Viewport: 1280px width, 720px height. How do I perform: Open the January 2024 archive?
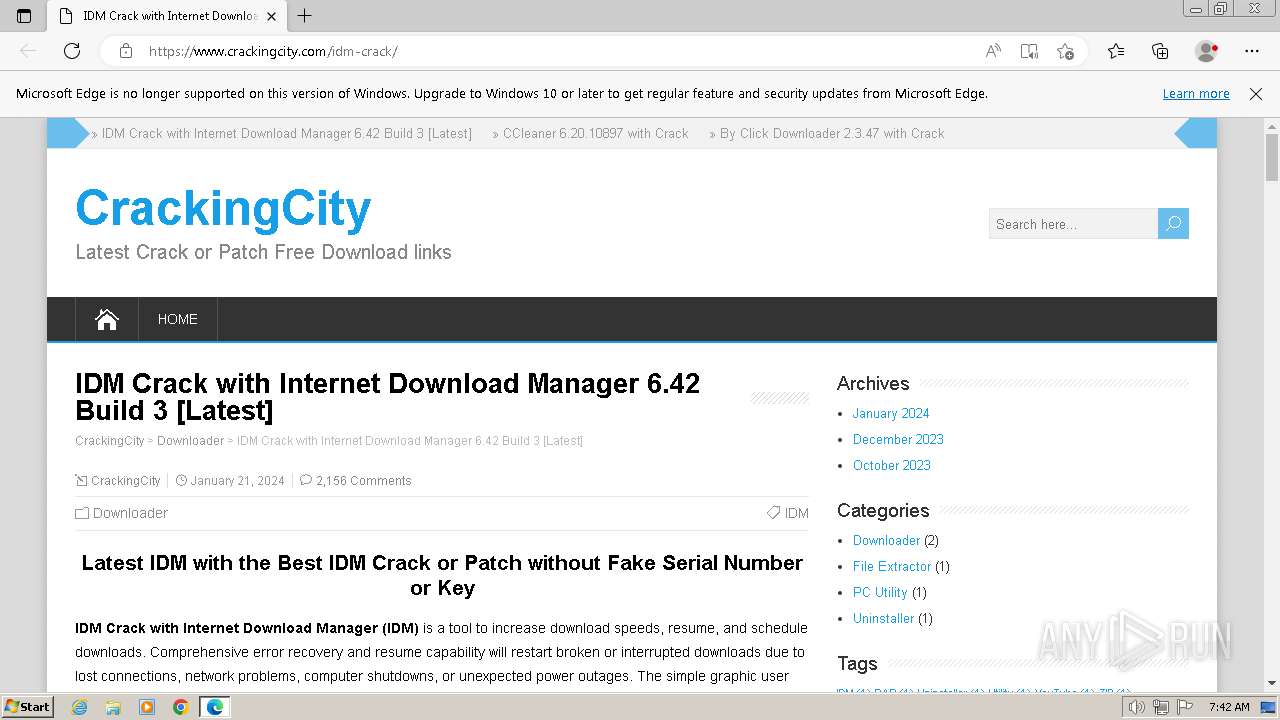coord(891,413)
